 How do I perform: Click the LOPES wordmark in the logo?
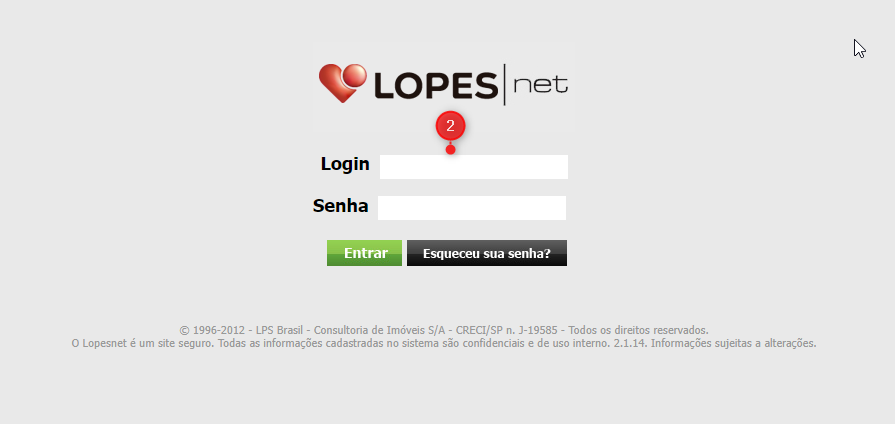click(436, 85)
